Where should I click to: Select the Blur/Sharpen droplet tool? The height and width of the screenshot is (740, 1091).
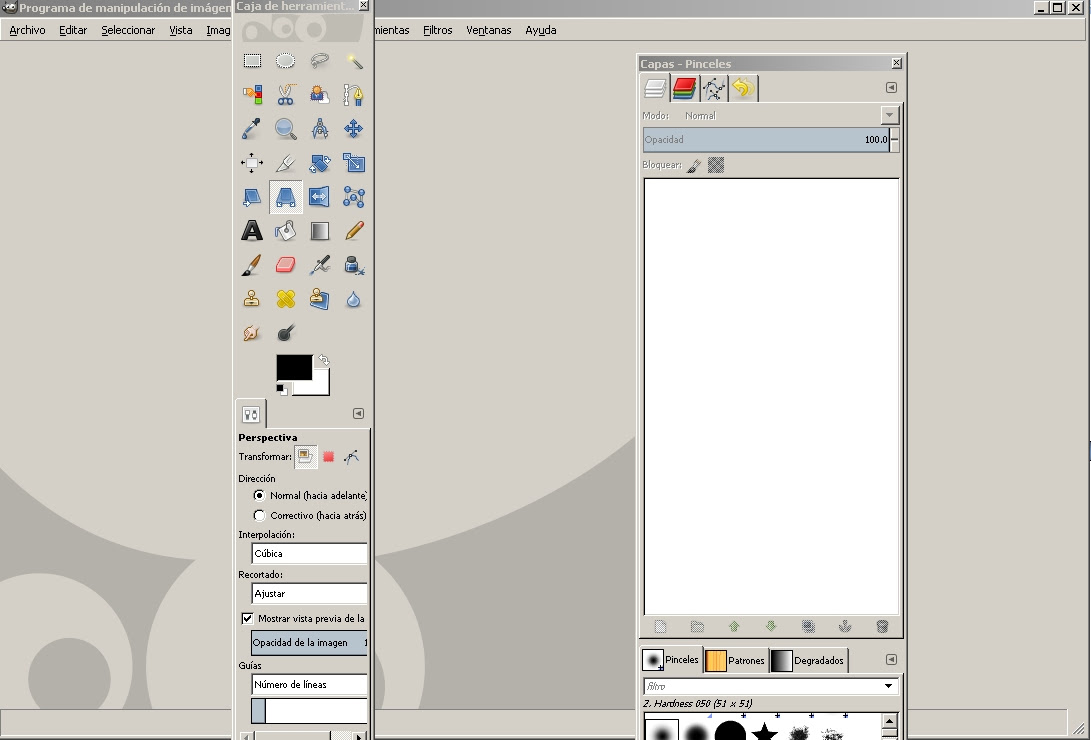(353, 299)
